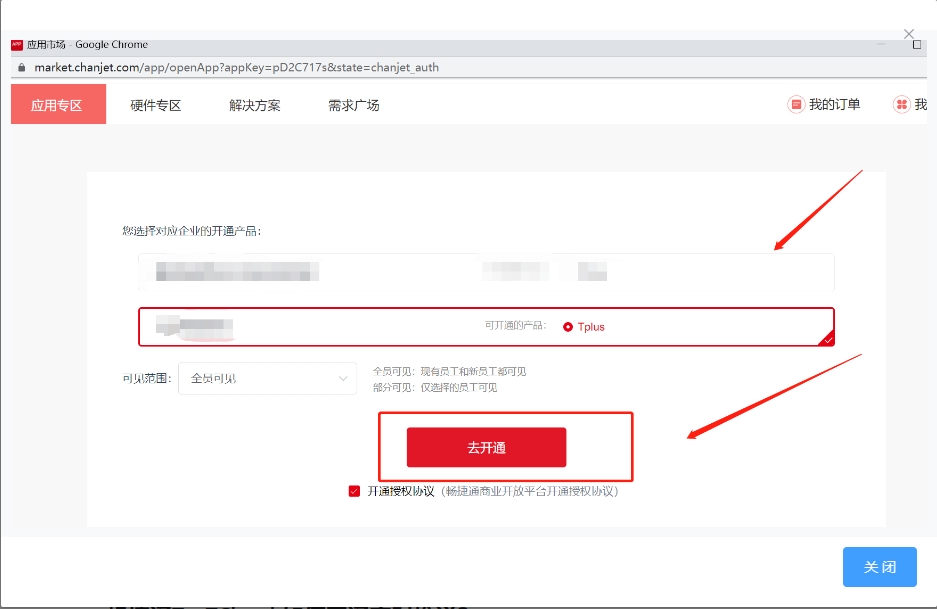Viewport: 937px width, 609px height.
Task: Open the 畅捷通商业开放平台开通授权协议 link
Action: (x=531, y=491)
